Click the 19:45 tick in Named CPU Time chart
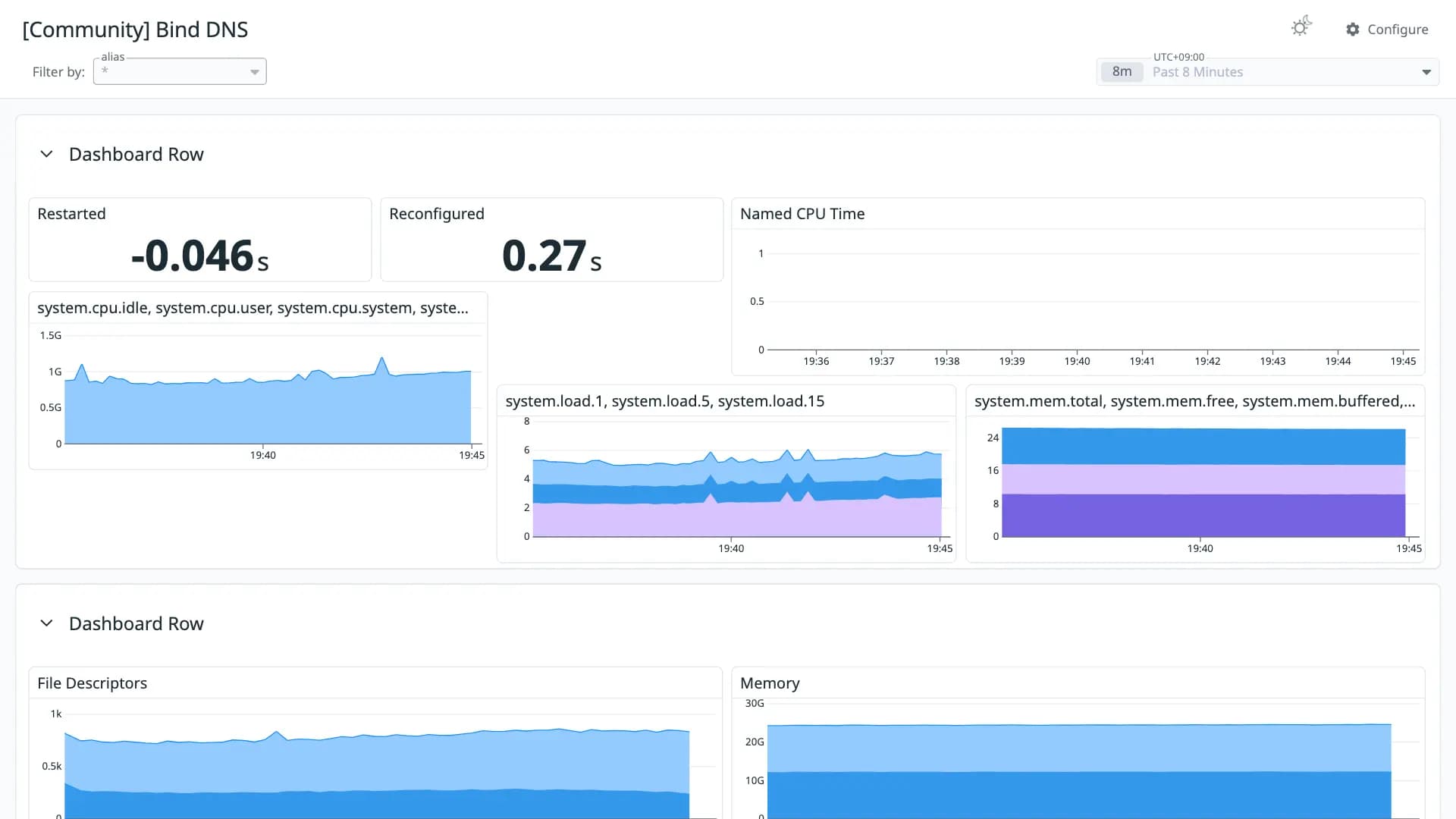The height and width of the screenshot is (819, 1456). (x=1403, y=361)
